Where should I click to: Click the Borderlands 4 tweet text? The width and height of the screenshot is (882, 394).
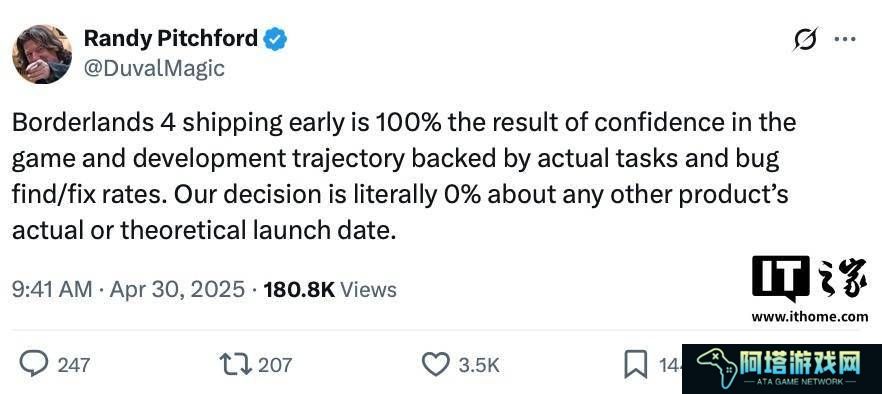pyautogui.click(x=404, y=176)
